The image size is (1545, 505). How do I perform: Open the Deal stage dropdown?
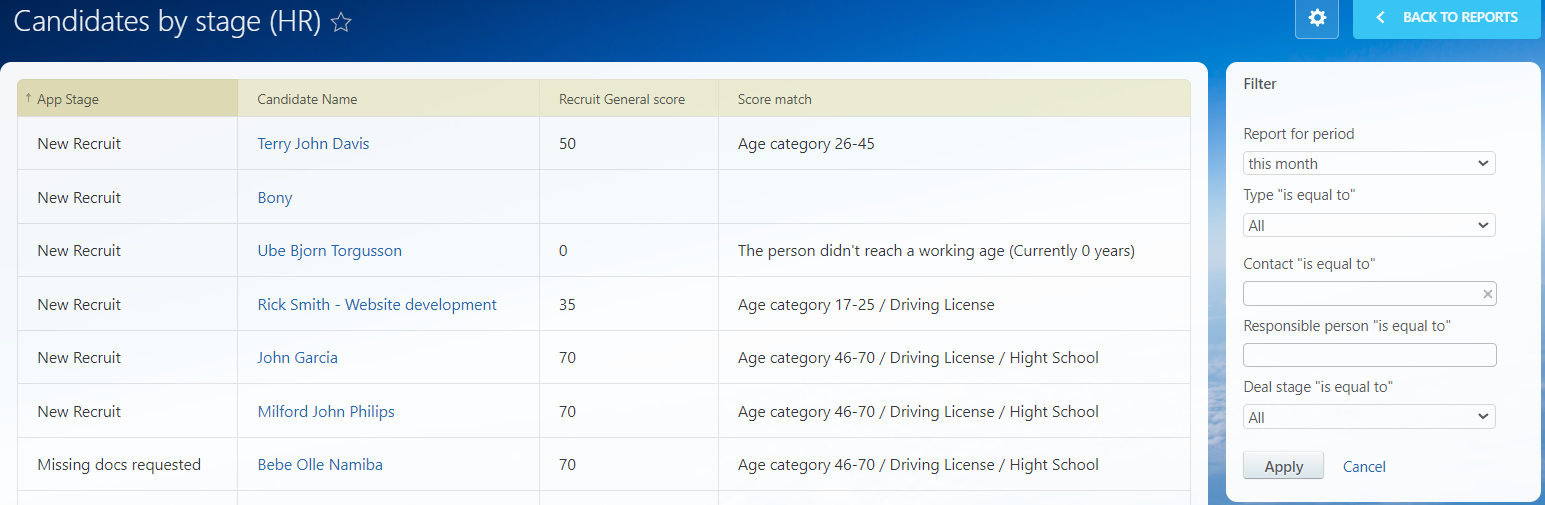1368,417
